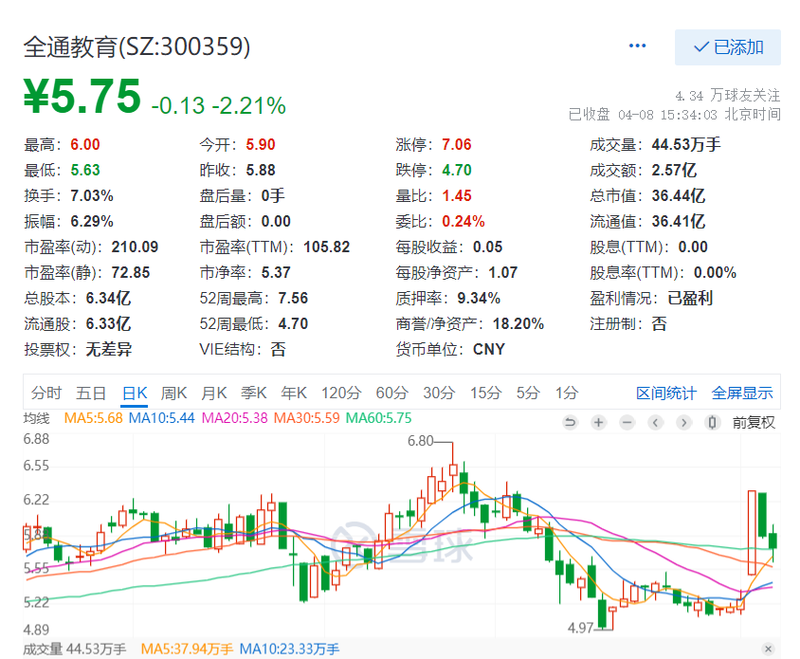Click the candlestick style icon beside 前复权
The height and width of the screenshot is (659, 800).
[713, 422]
